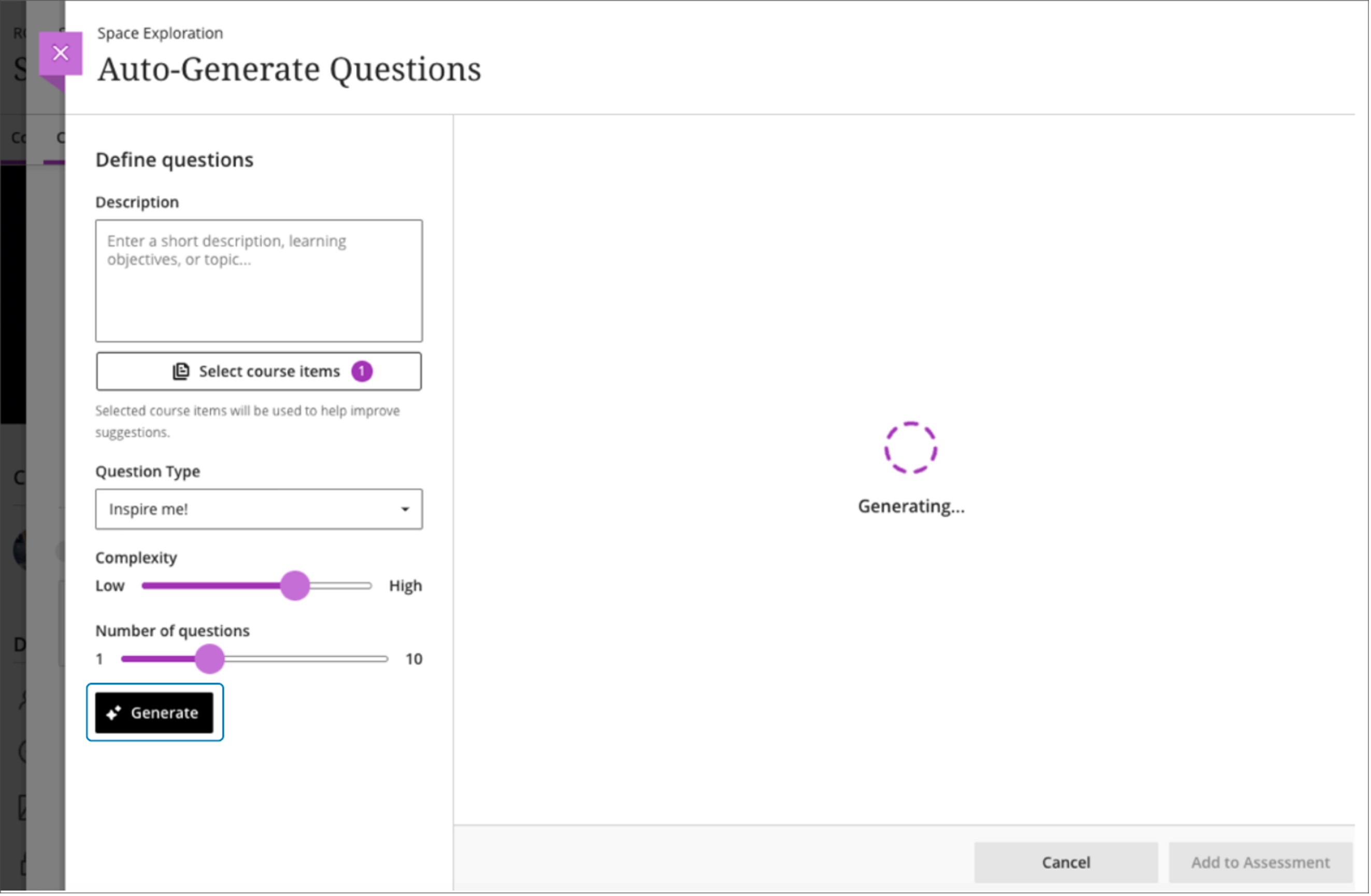This screenshot has height=896, width=1371.
Task: Click the Generating spinner animation
Action: [911, 449]
